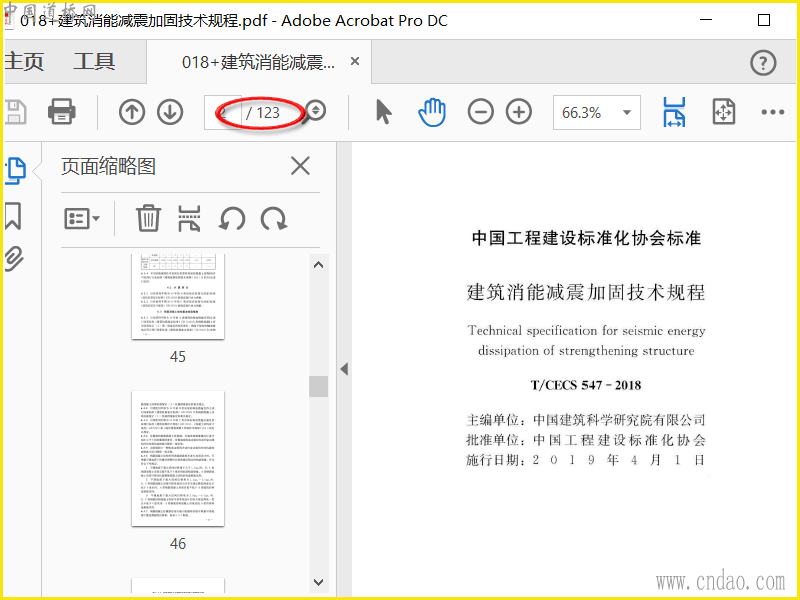800x600 pixels.
Task: Zoom in with the plus button
Action: tap(519, 112)
